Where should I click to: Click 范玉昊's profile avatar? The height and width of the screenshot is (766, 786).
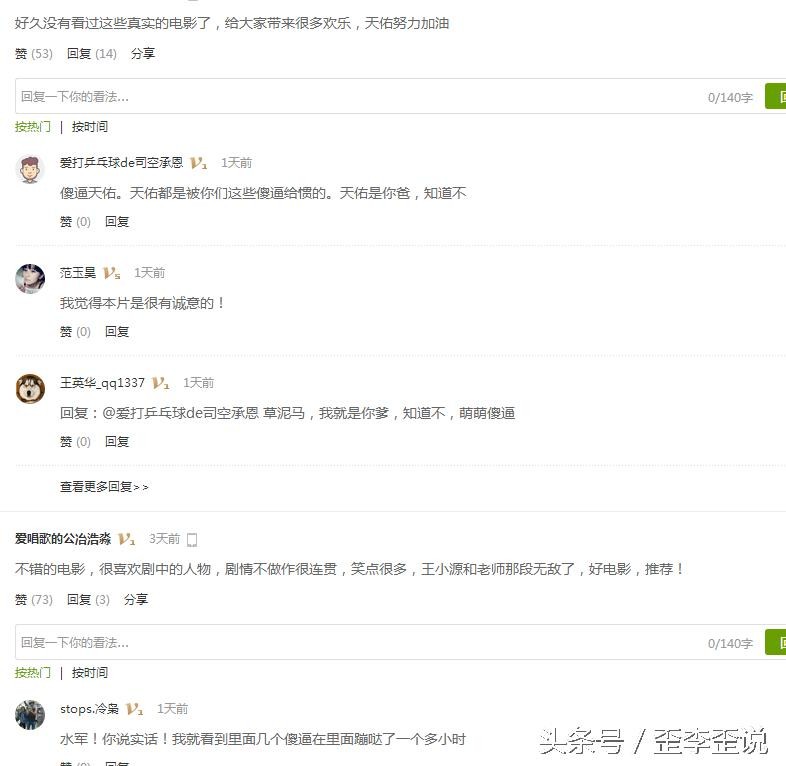(30, 279)
